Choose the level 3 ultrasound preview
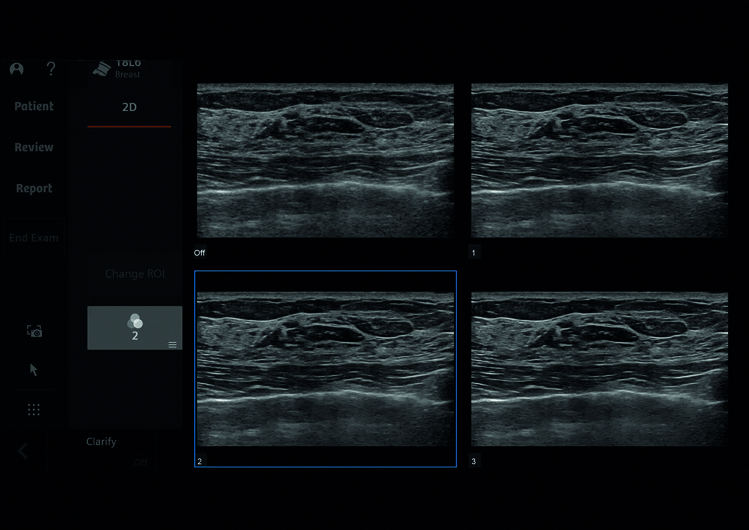This screenshot has width=749, height=530. point(600,368)
